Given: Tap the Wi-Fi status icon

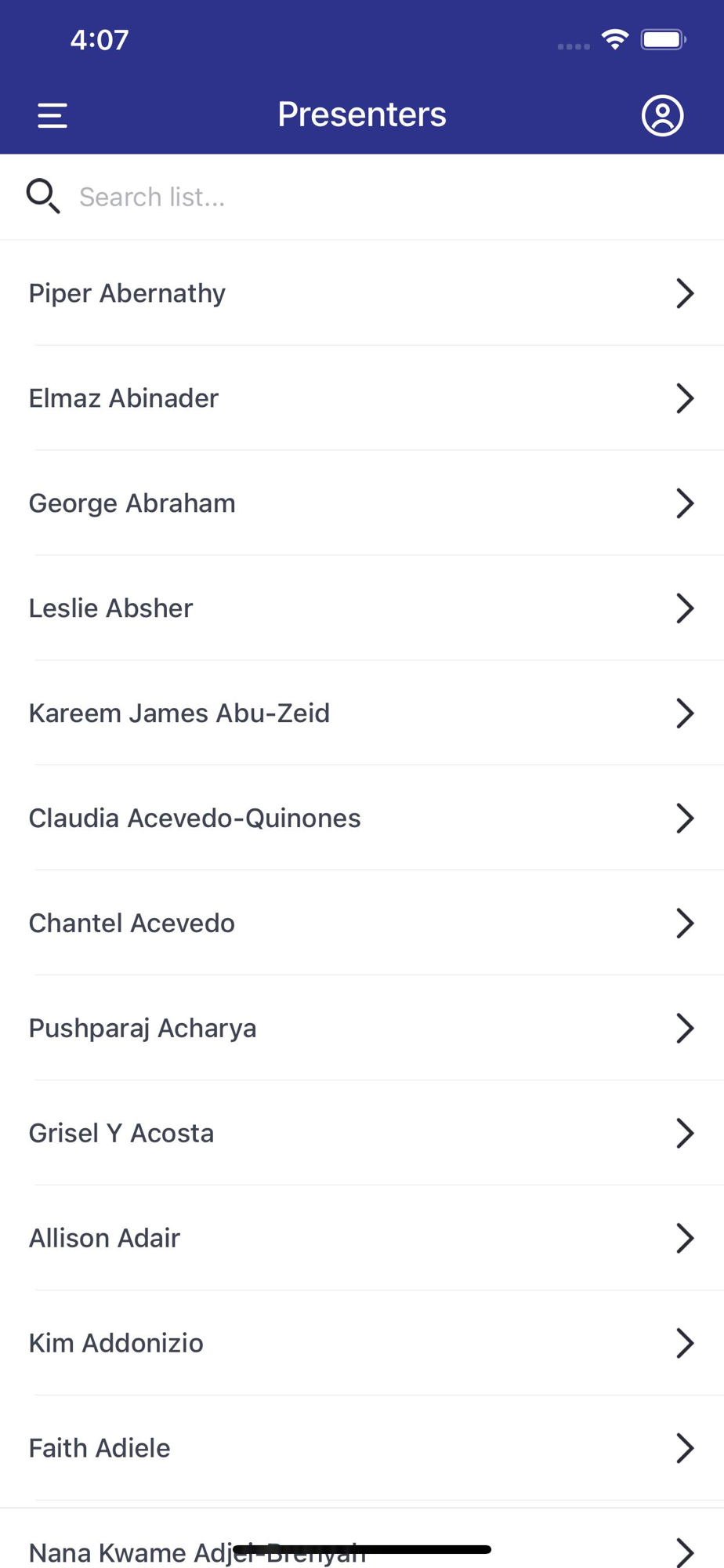Looking at the screenshot, I should pyautogui.click(x=615, y=39).
